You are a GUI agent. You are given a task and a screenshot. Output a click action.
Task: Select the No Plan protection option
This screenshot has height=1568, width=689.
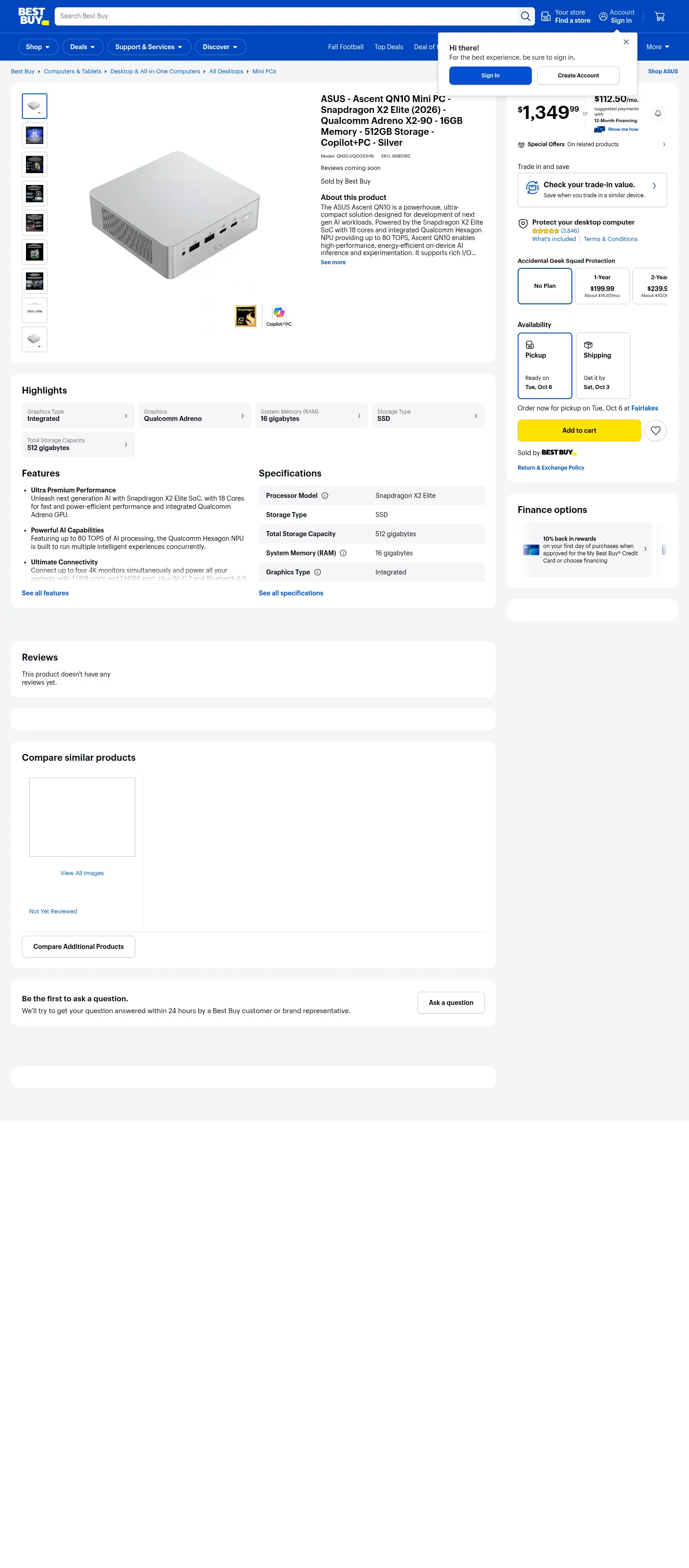[x=545, y=286]
